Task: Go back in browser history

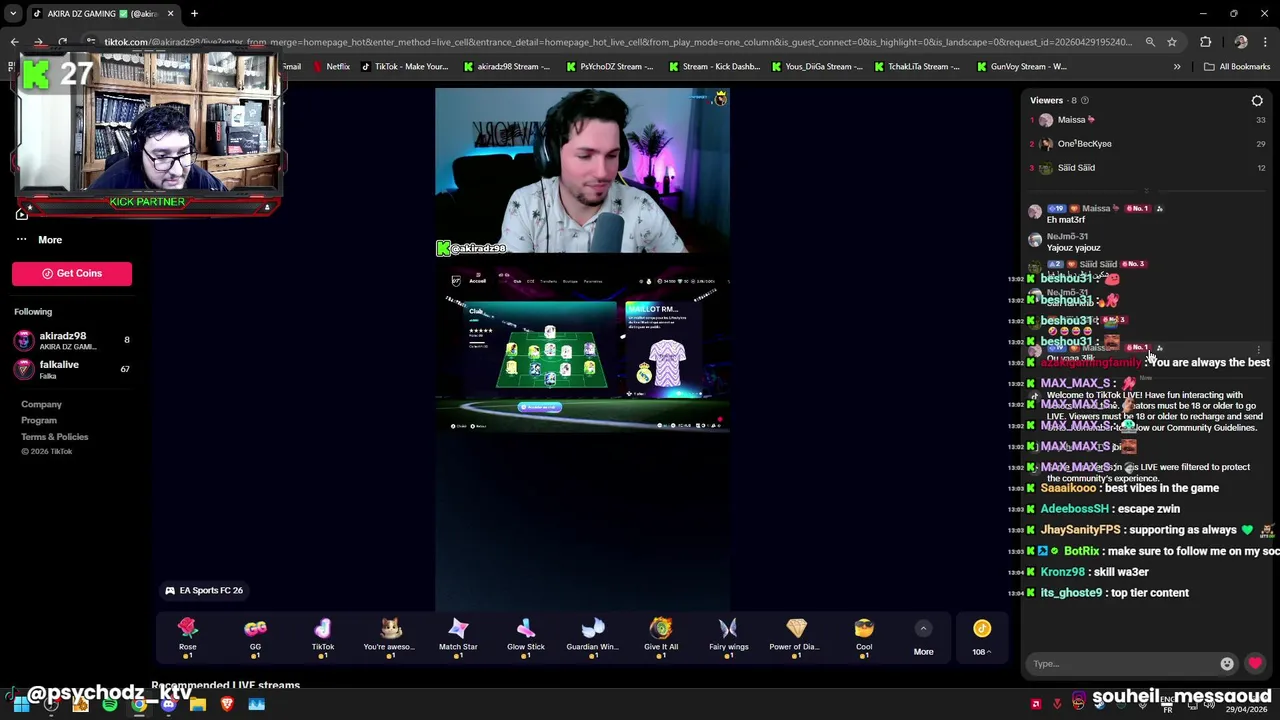Action: [x=14, y=42]
